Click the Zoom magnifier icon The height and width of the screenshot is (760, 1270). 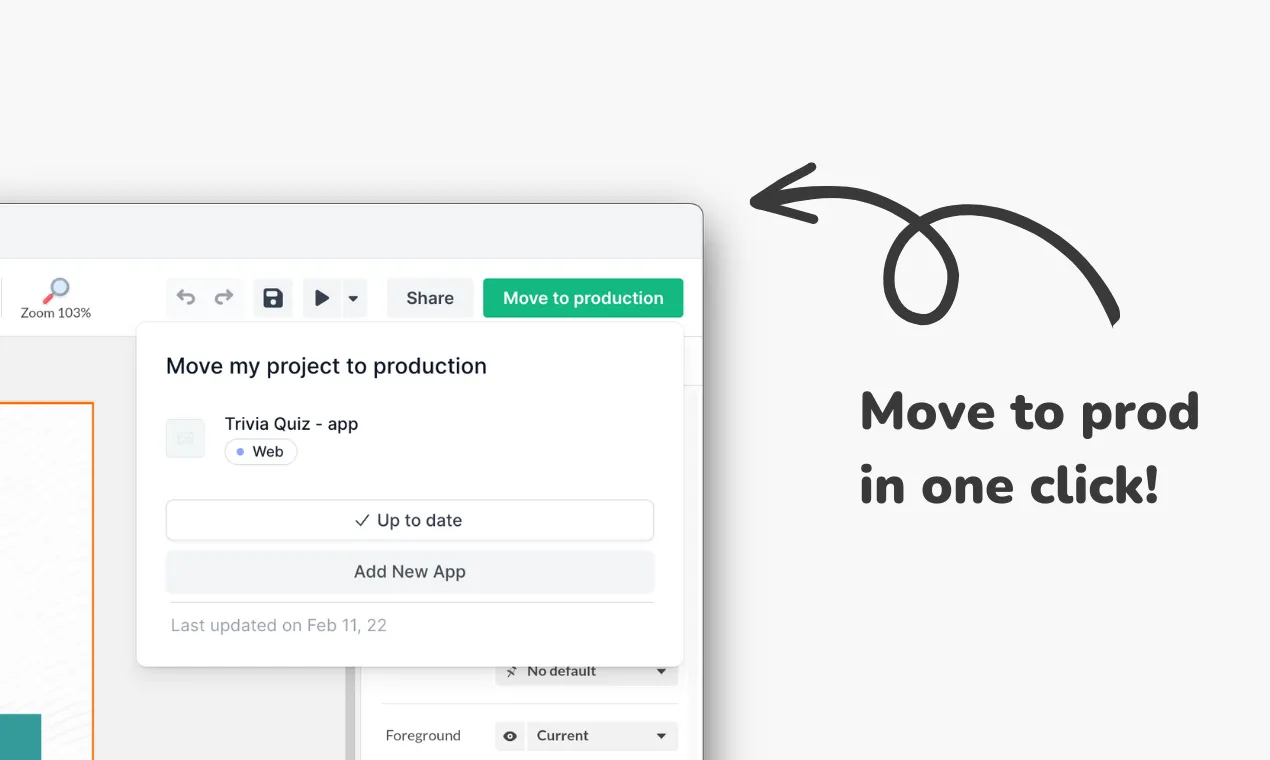[56, 291]
